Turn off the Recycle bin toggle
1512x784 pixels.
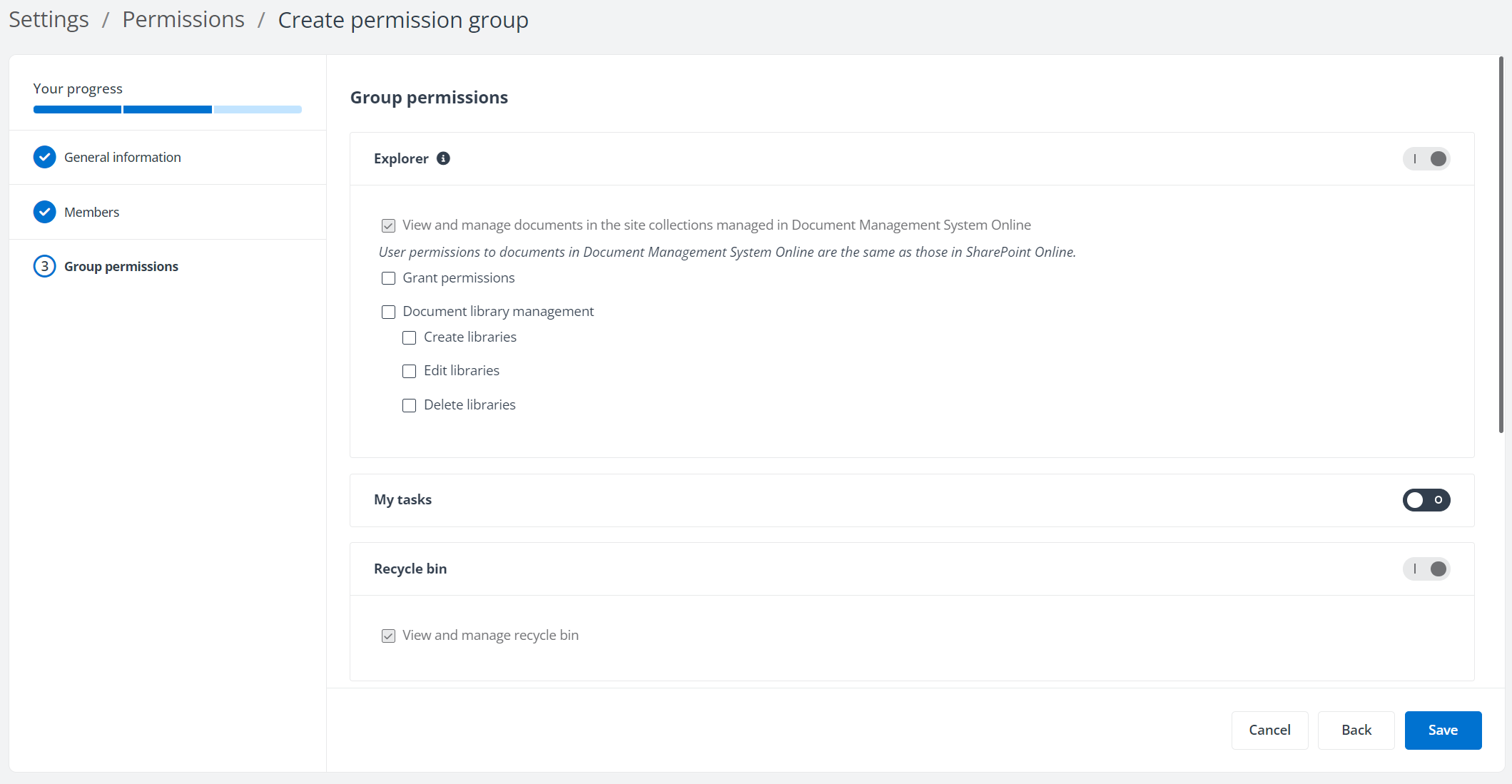[x=1426, y=569]
